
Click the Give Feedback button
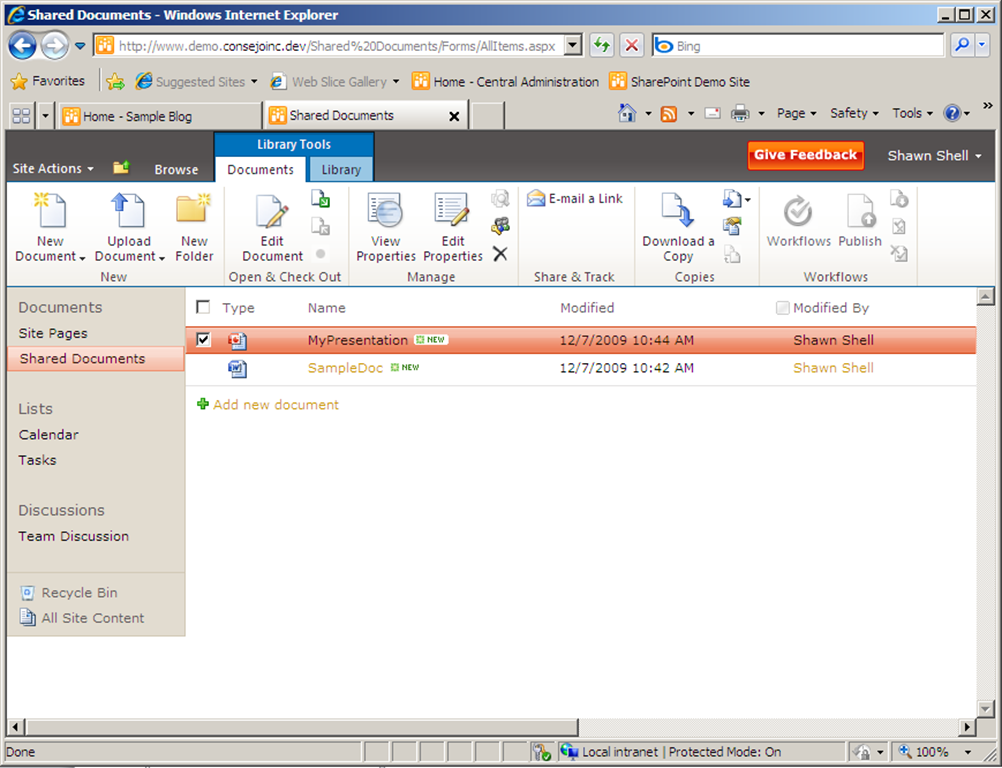805,155
